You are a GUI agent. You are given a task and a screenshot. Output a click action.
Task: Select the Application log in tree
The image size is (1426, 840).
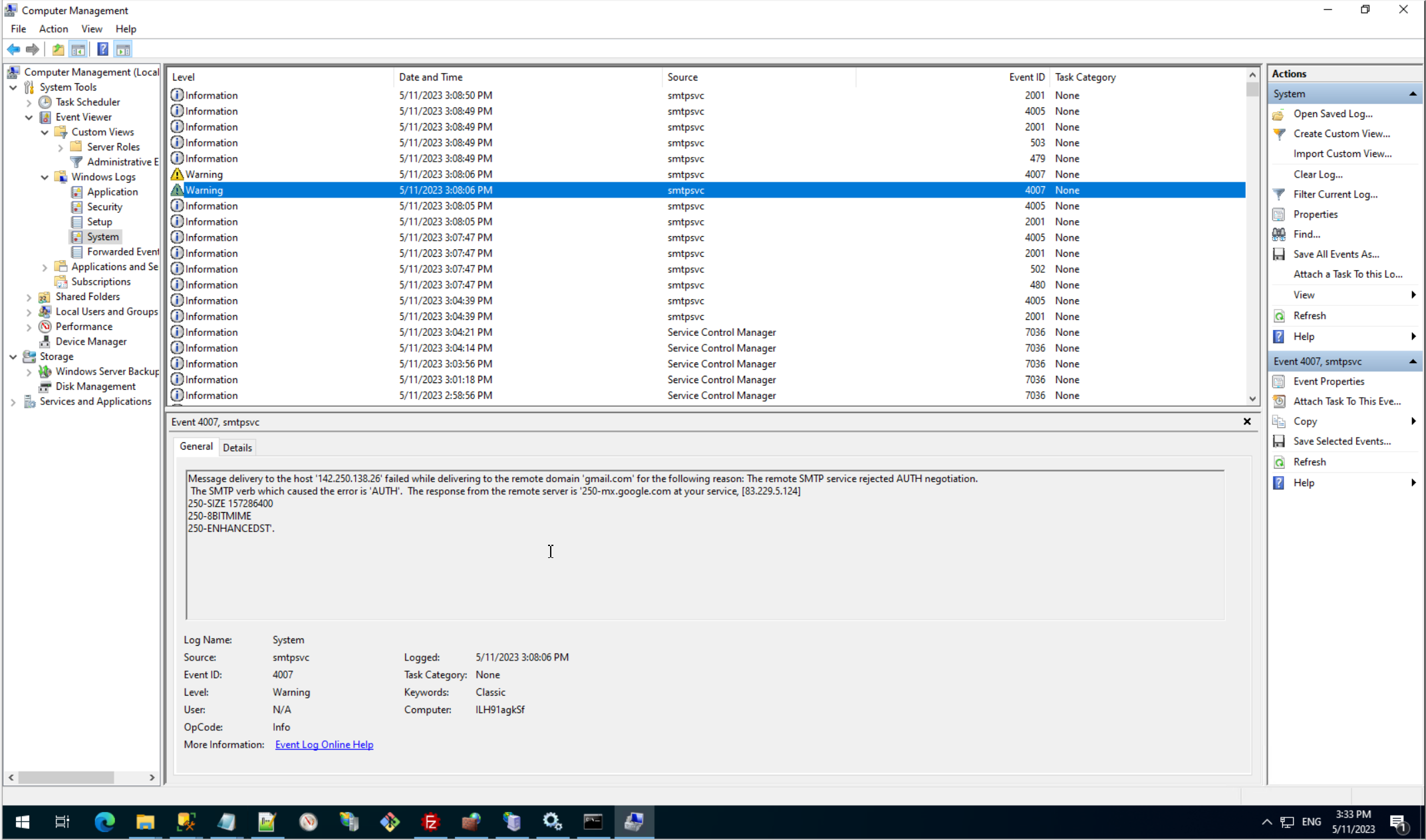point(112,192)
